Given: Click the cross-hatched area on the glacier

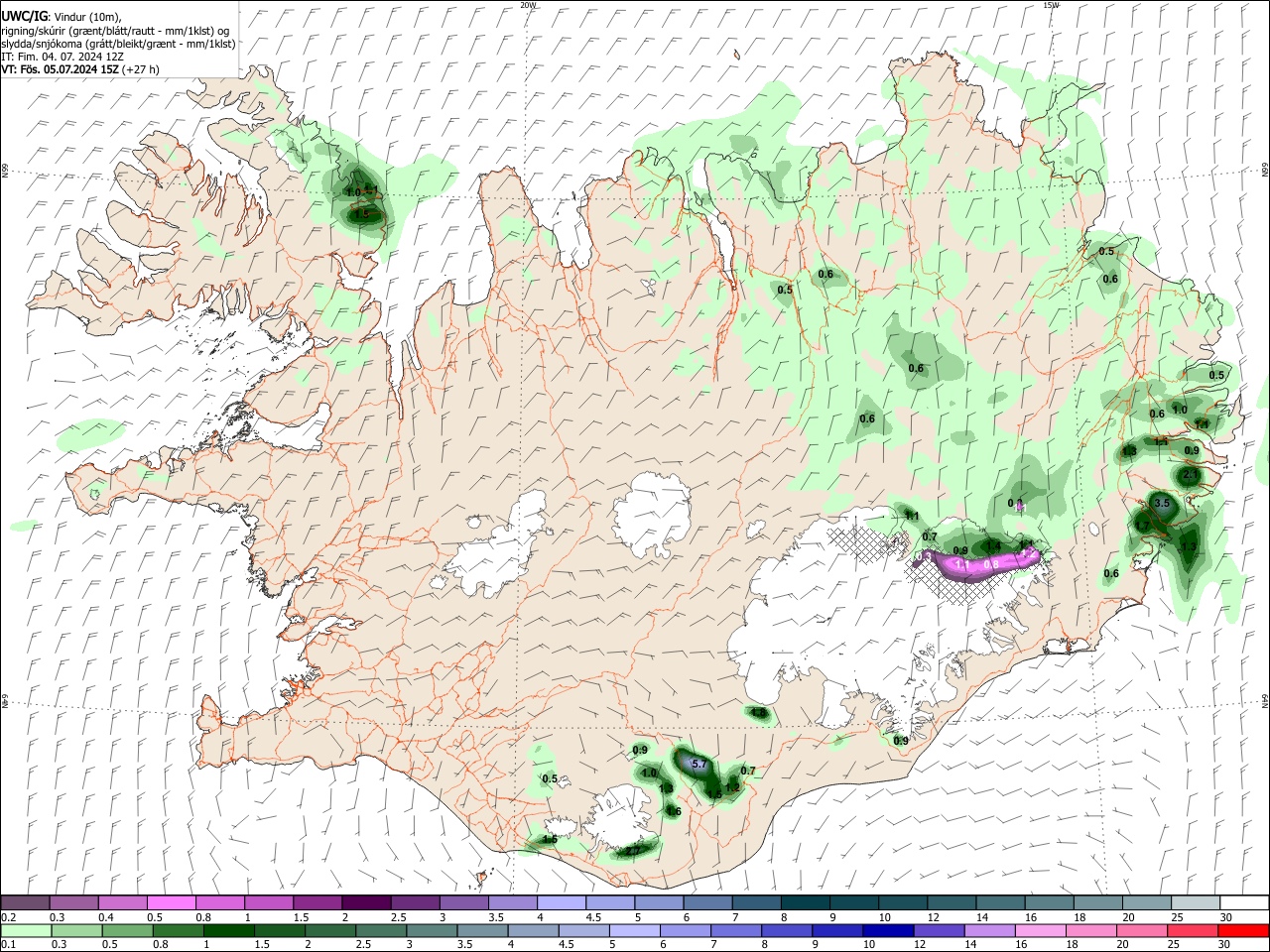Looking at the screenshot, I should [868, 543].
